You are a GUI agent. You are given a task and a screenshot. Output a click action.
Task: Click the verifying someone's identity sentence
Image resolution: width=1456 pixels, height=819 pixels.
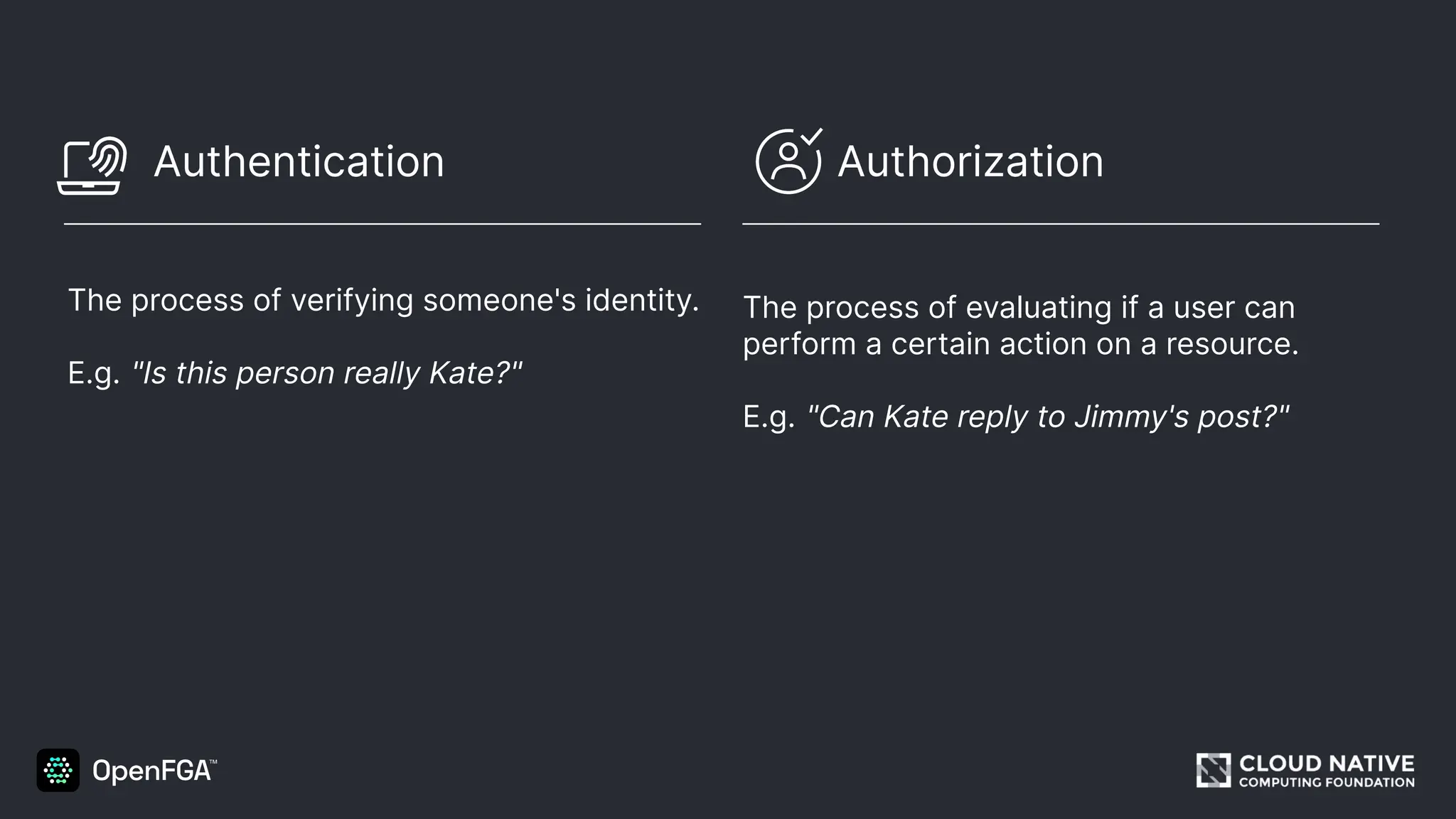click(383, 300)
